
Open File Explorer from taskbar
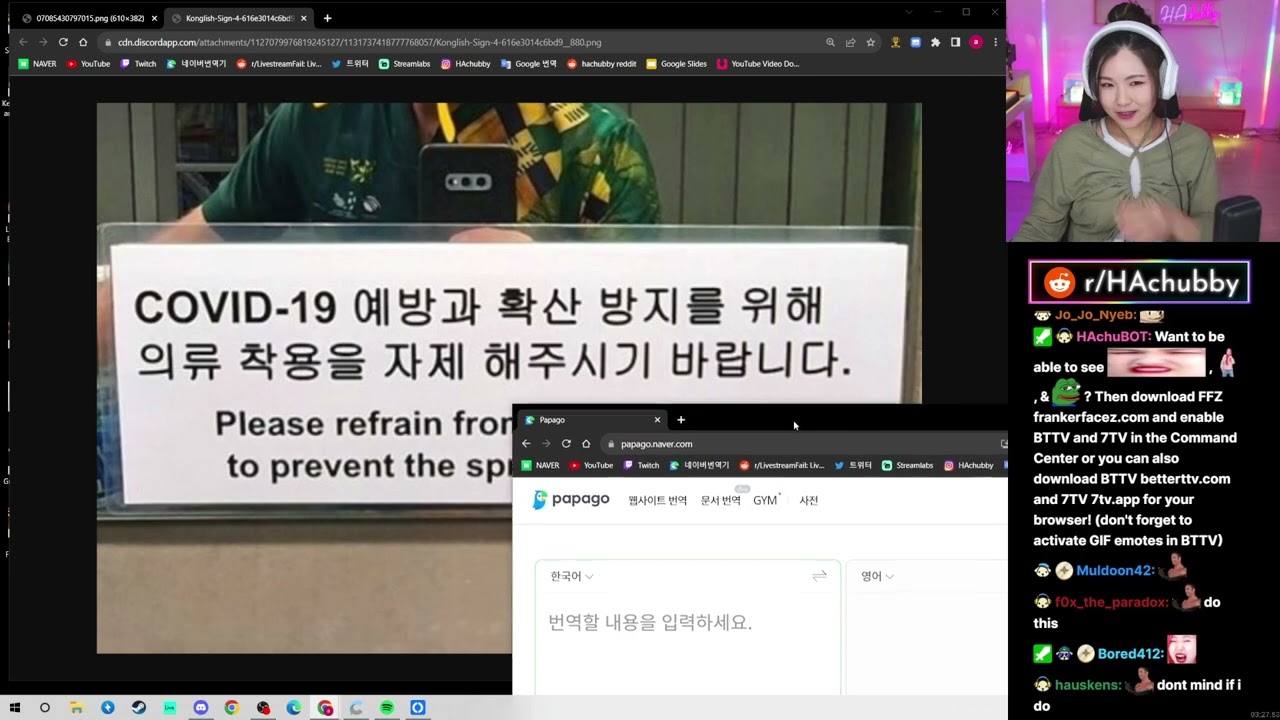[76, 708]
